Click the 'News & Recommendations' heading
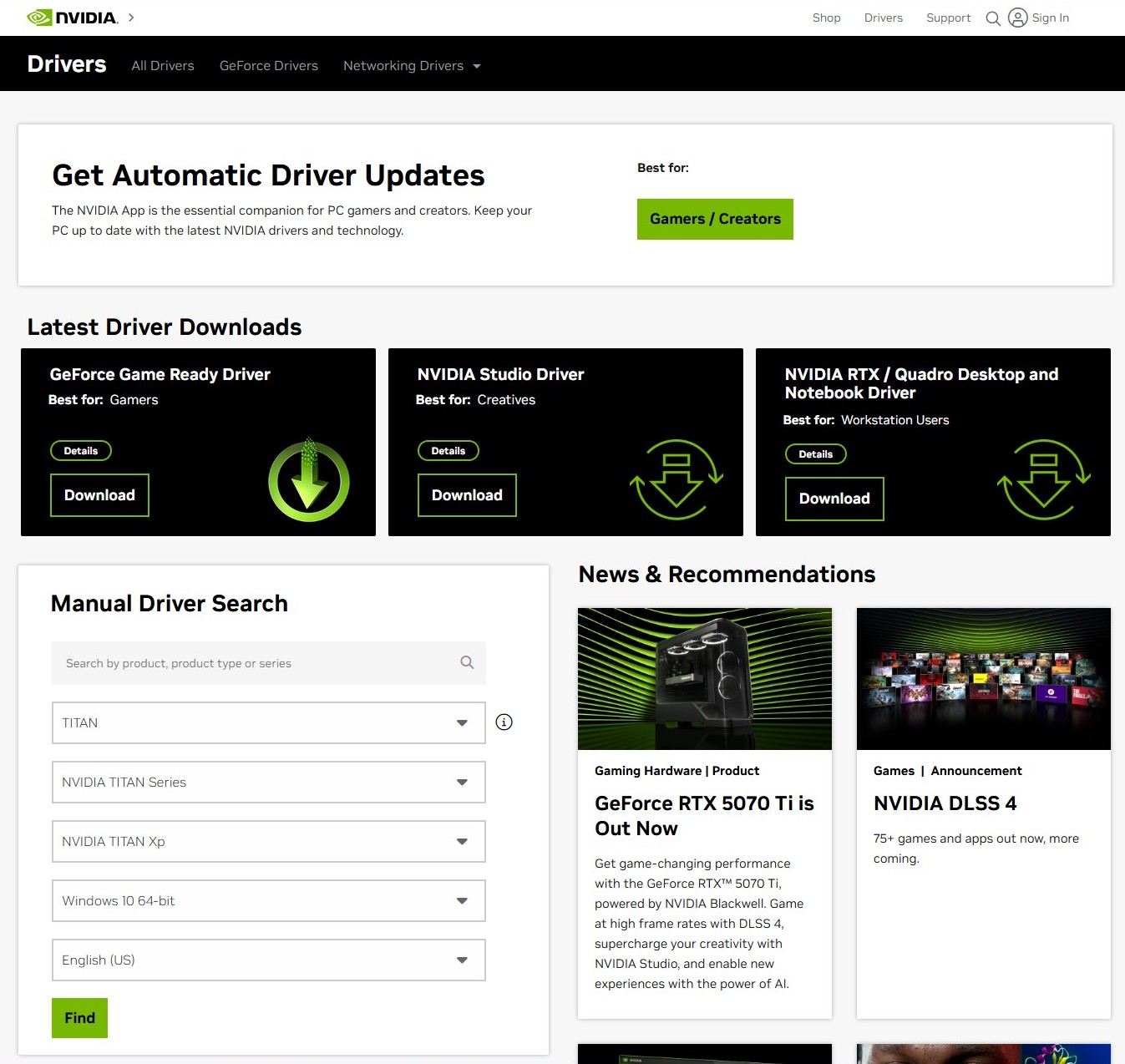The height and width of the screenshot is (1064, 1125). click(727, 575)
